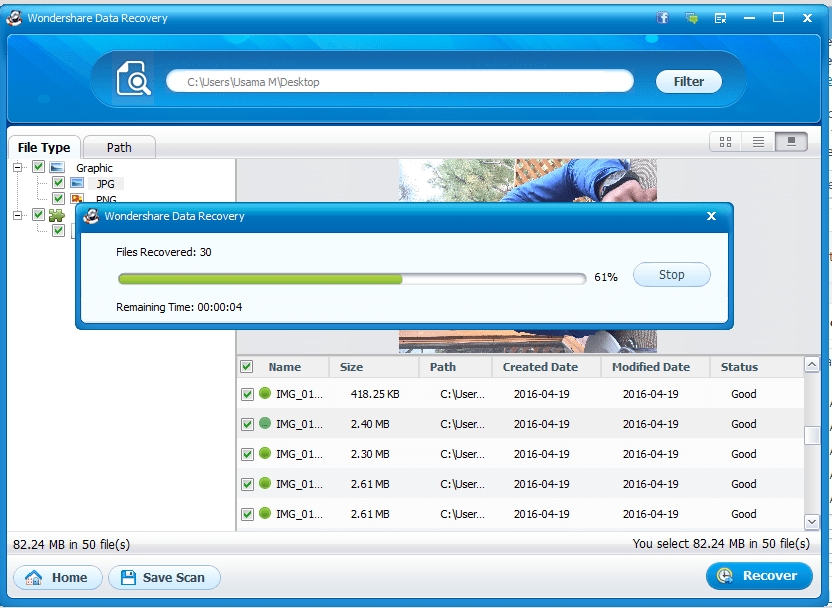Click the Graphic category picture icon
This screenshot has height=608, width=832.
tap(57, 168)
